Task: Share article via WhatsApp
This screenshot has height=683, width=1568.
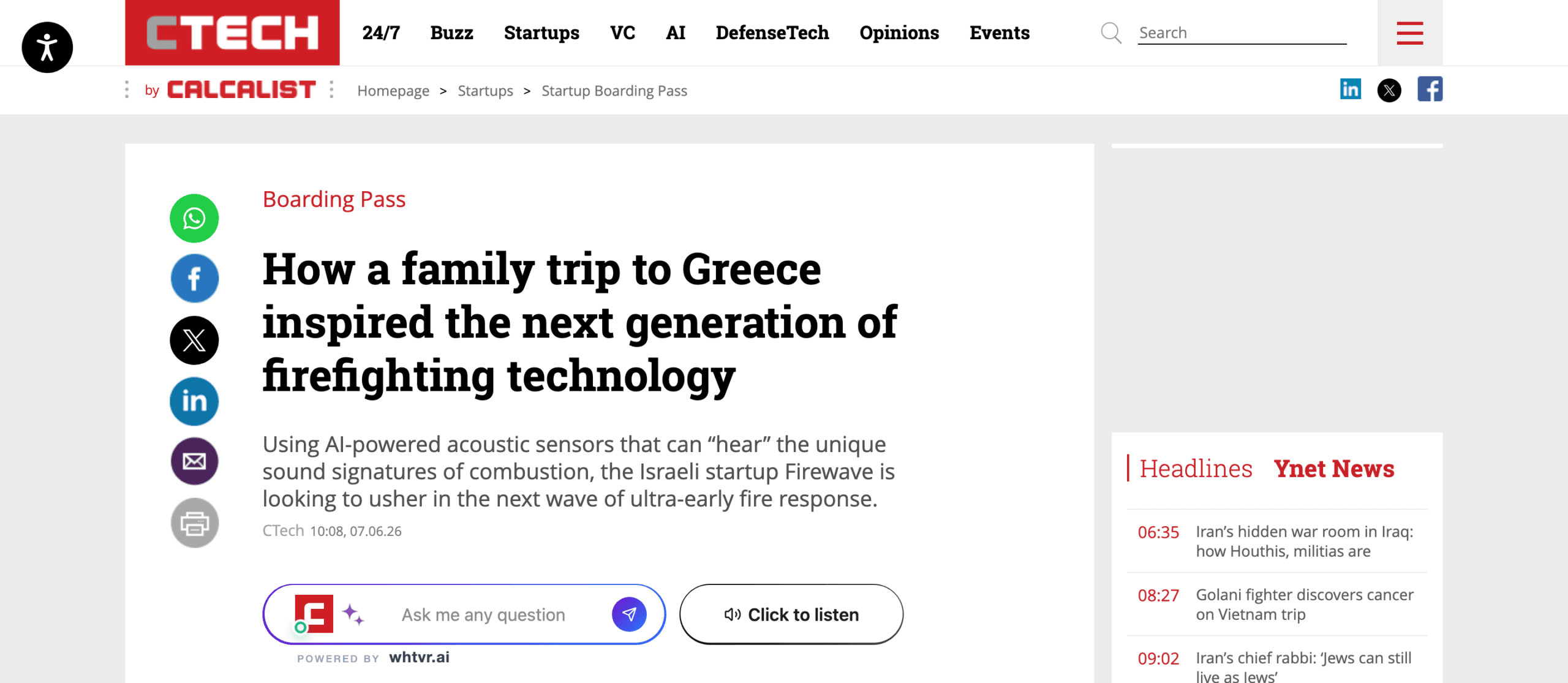Action: point(194,218)
